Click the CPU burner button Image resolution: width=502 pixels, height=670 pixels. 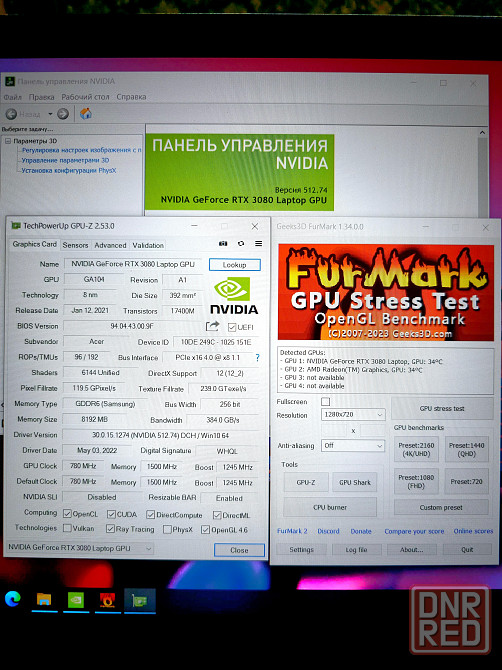pos(330,507)
